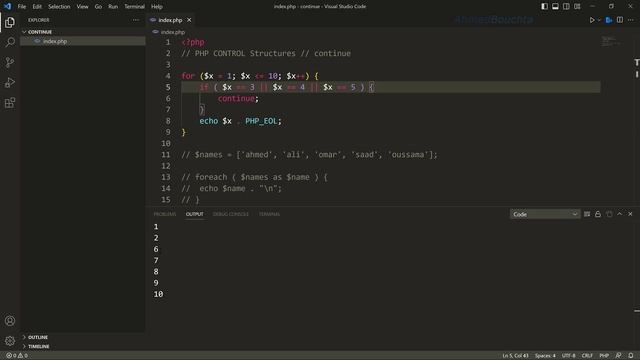Toggle Secondary Side Bar visibility
The width and height of the screenshot is (640, 360).
pos(566,7)
